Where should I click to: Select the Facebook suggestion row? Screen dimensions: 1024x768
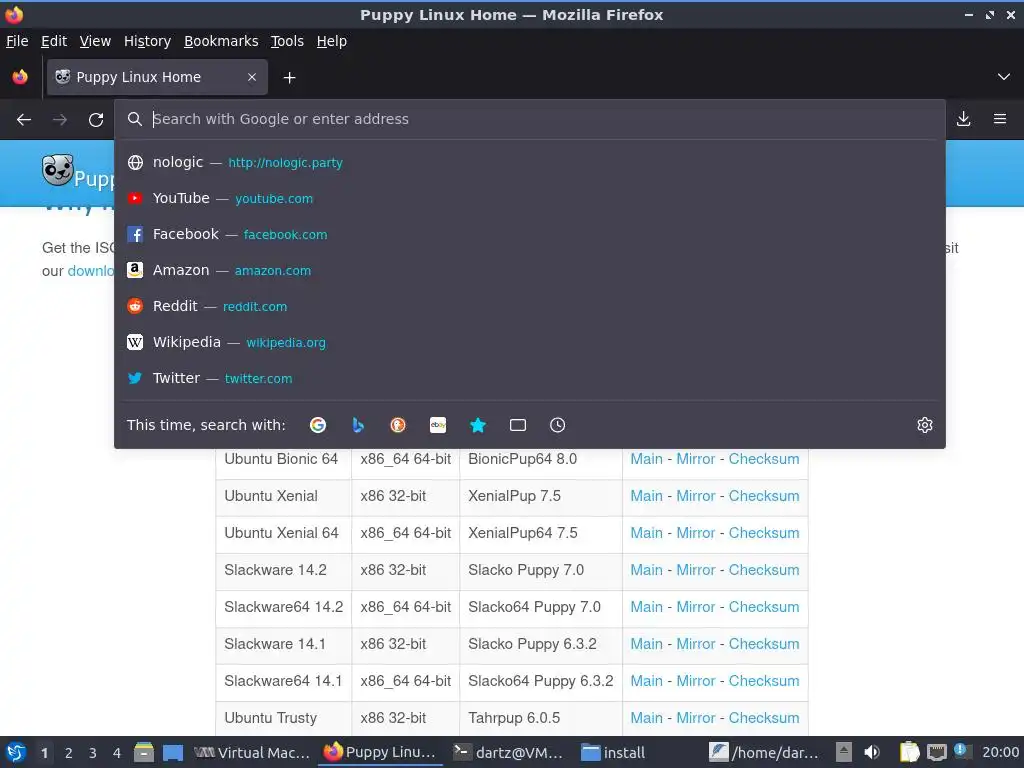tap(530, 234)
